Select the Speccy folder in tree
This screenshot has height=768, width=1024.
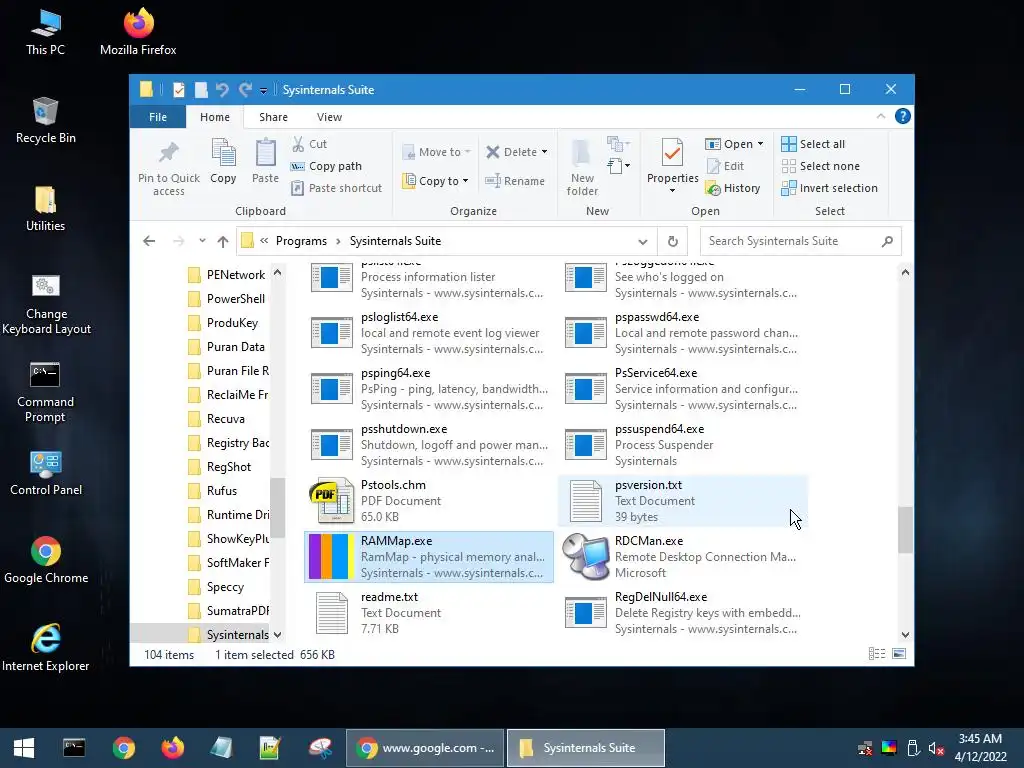[x=225, y=586]
